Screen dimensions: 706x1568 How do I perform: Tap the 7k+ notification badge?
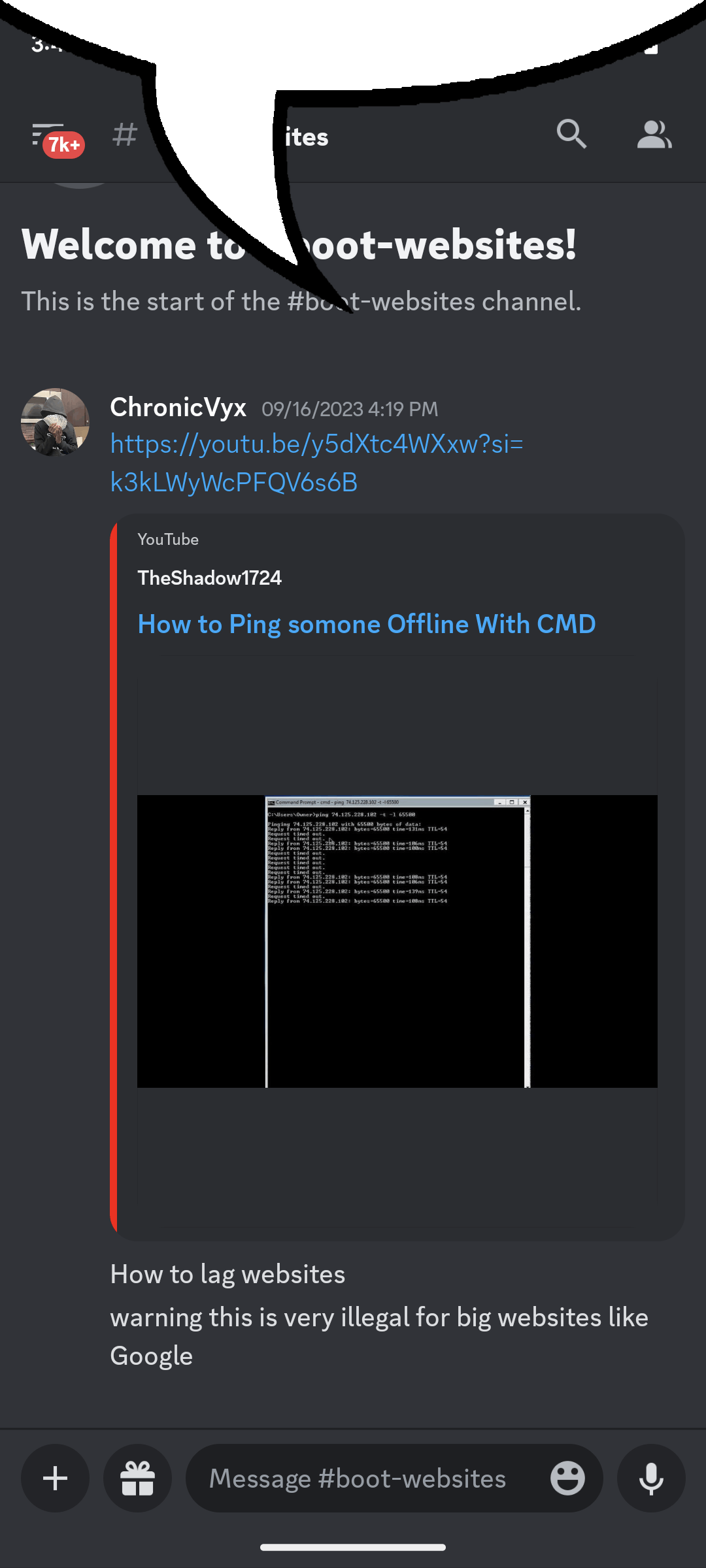[64, 144]
